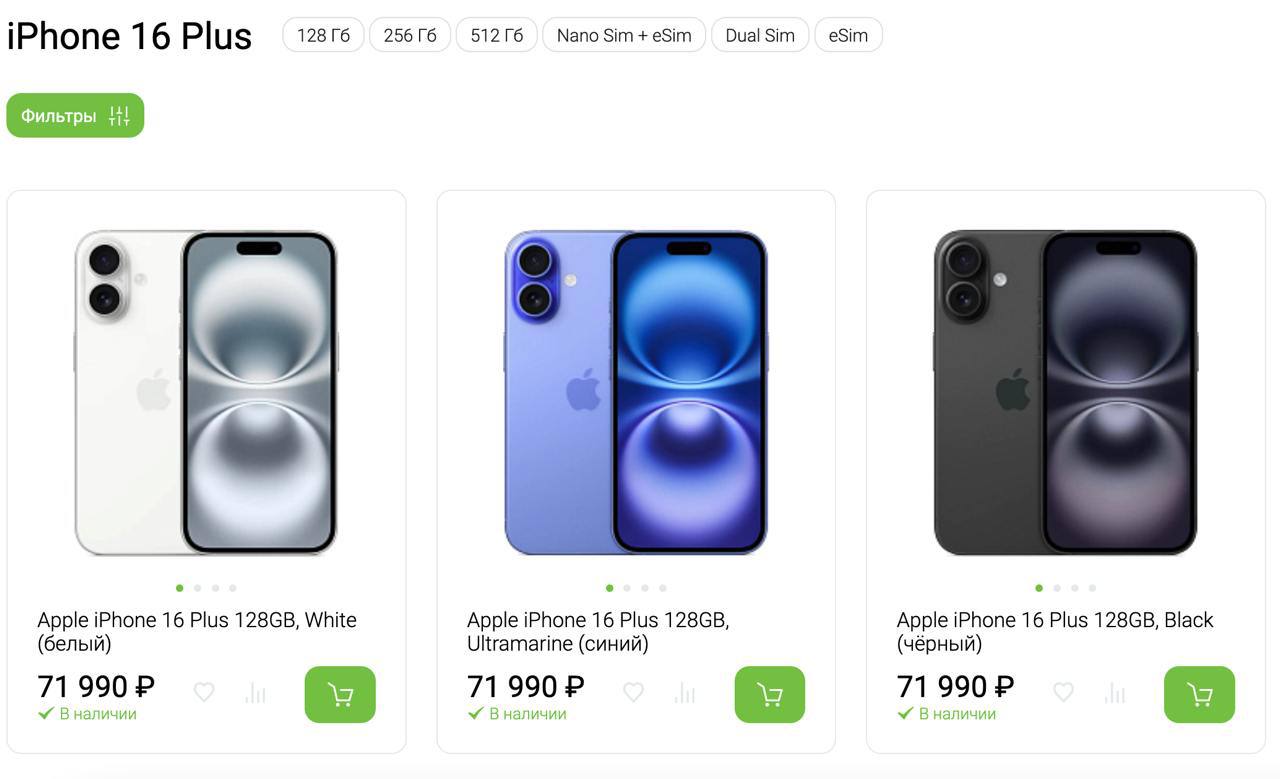Favorite the Ultramarine iPhone with heart icon
The height and width of the screenshot is (779, 1280).
coord(633,692)
